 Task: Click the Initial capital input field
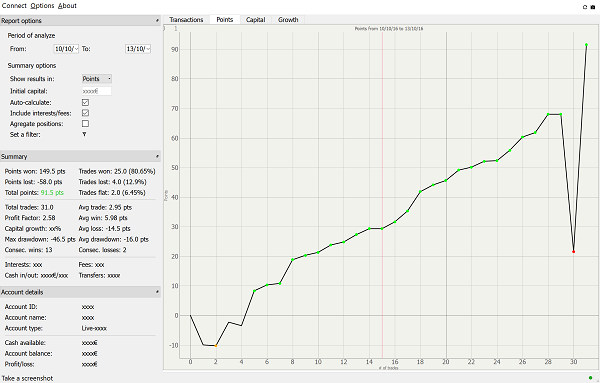[x=97, y=91]
